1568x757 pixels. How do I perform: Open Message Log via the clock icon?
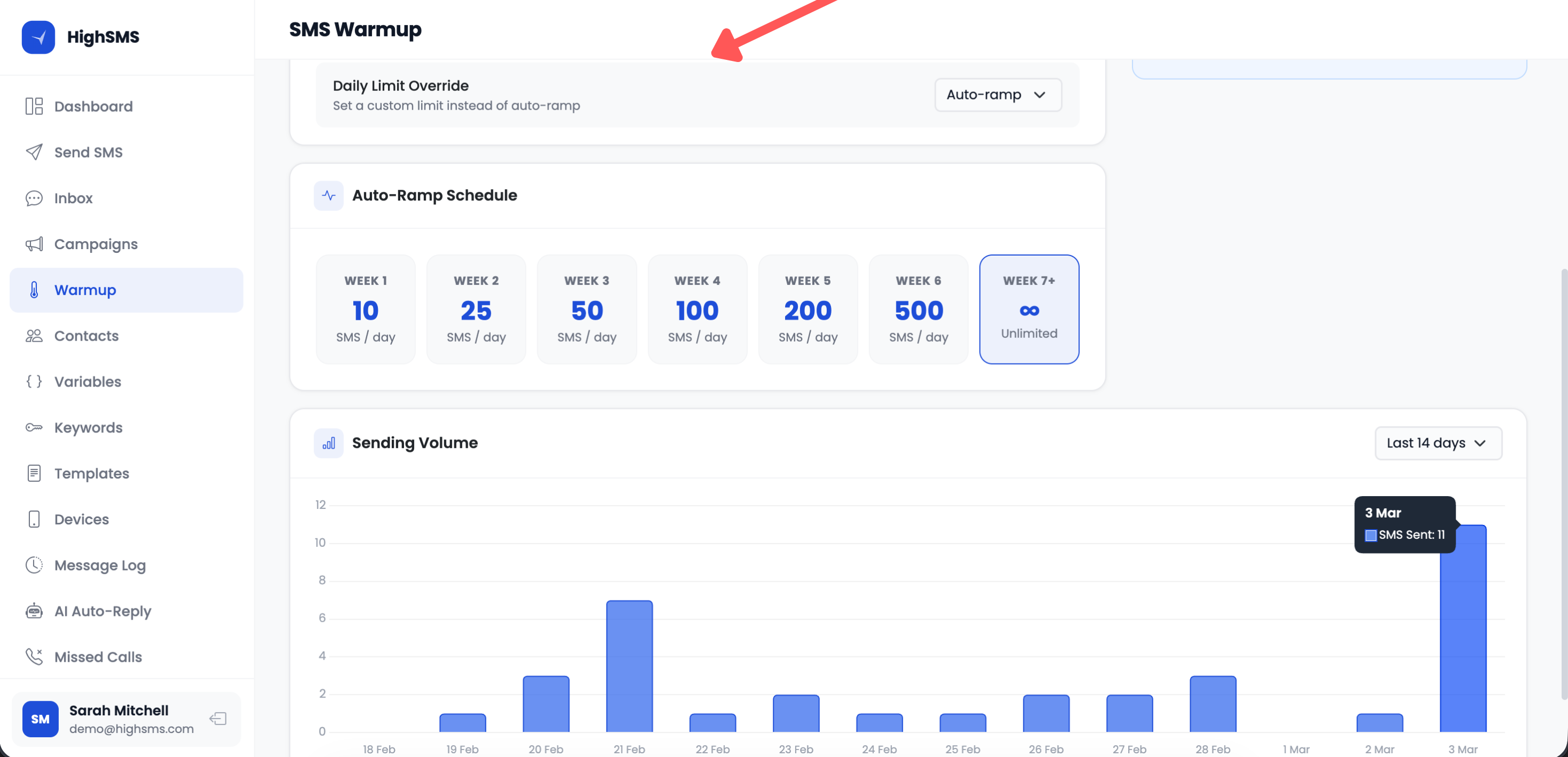[34, 565]
